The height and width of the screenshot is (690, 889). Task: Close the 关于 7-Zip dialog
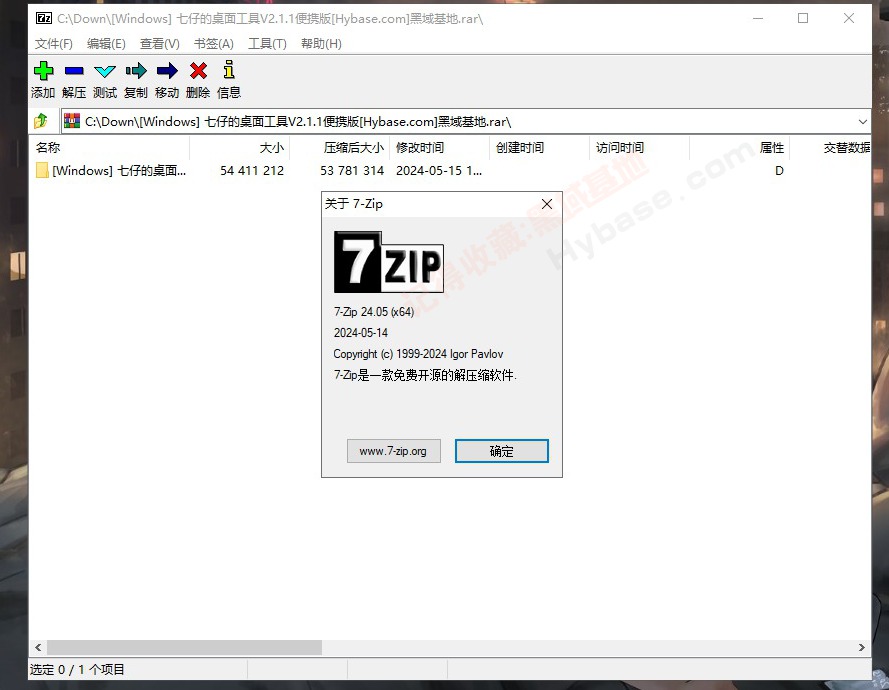click(x=547, y=204)
